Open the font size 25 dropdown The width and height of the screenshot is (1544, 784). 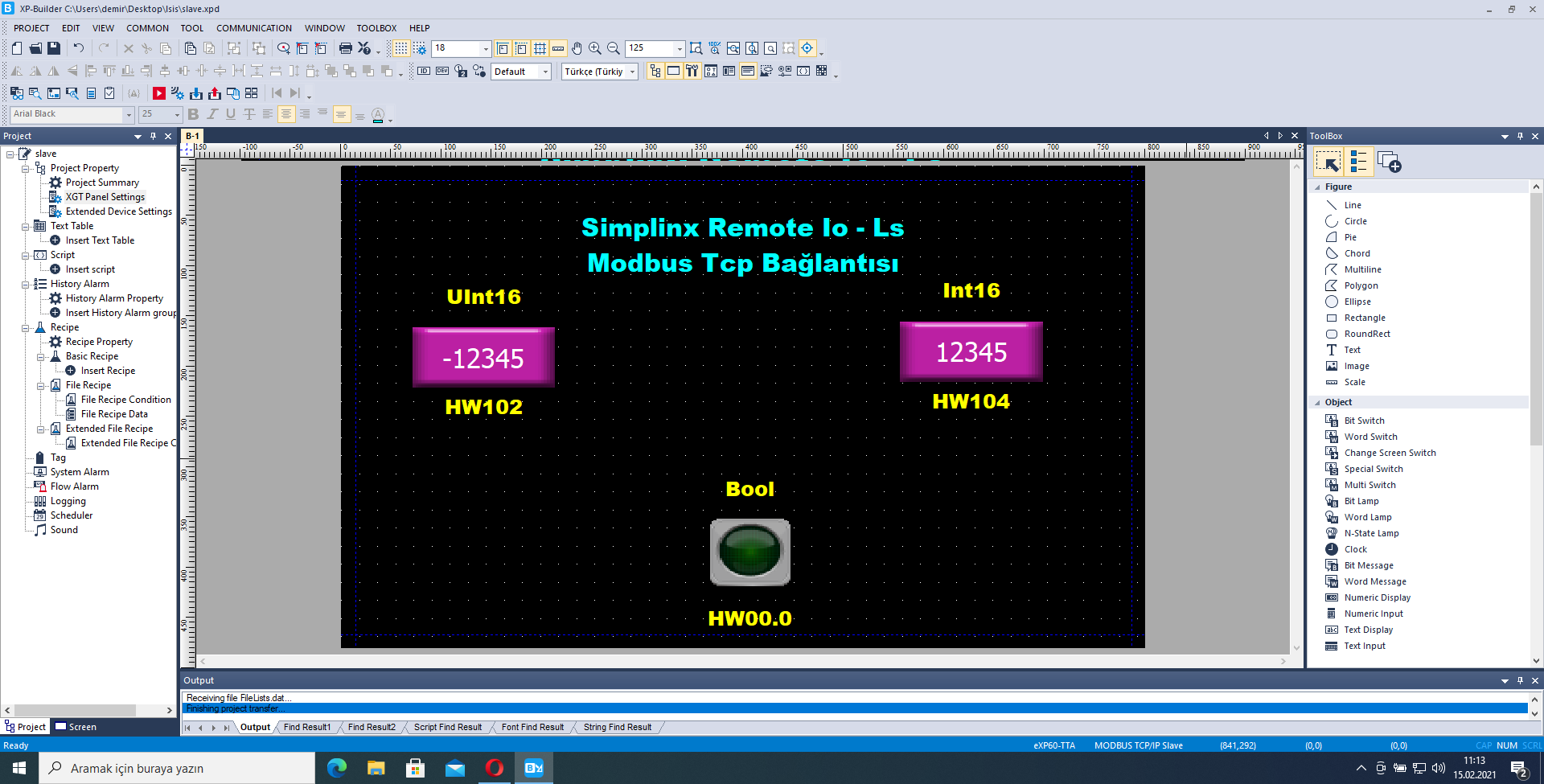178,114
